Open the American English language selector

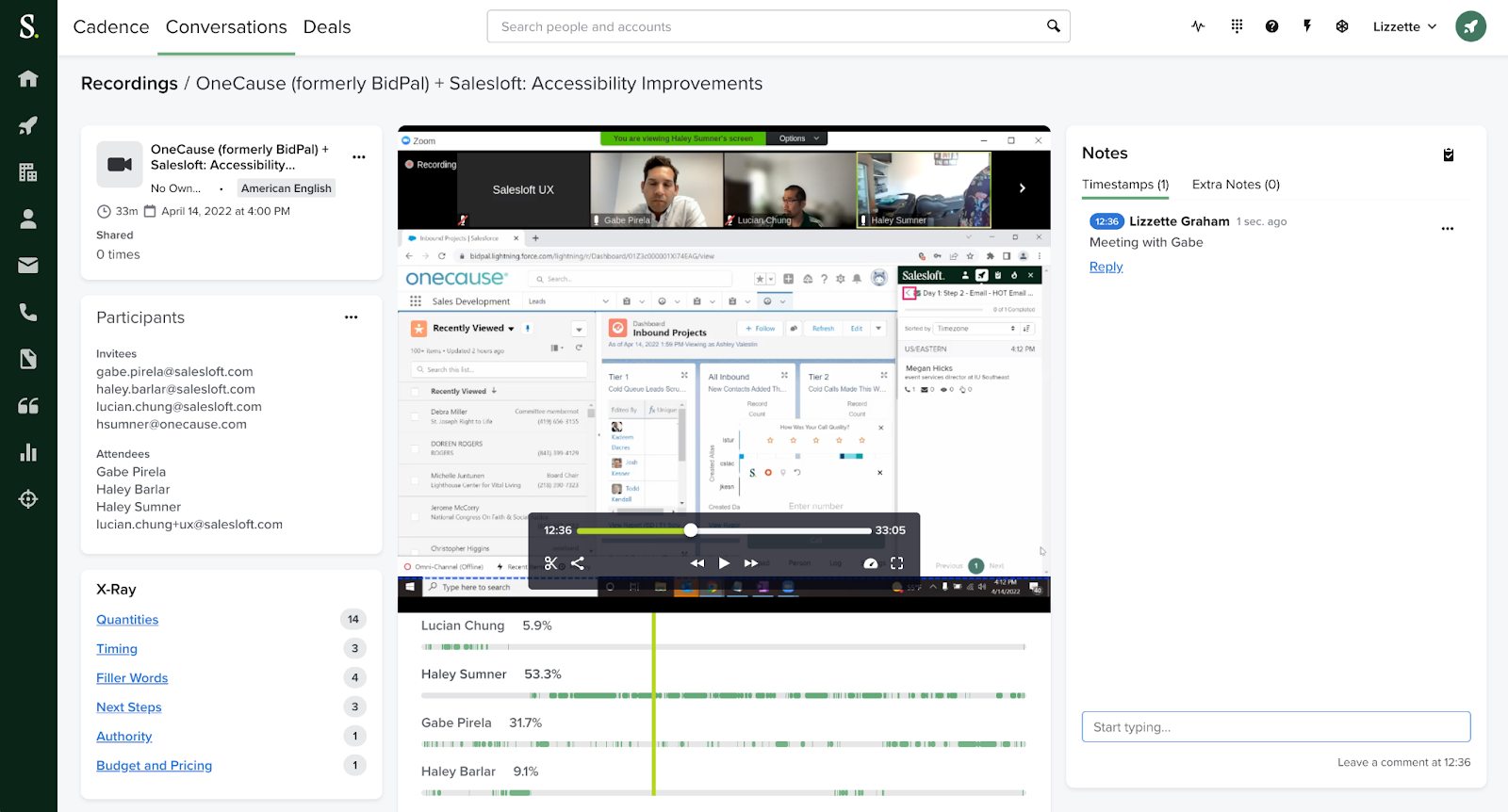[287, 188]
